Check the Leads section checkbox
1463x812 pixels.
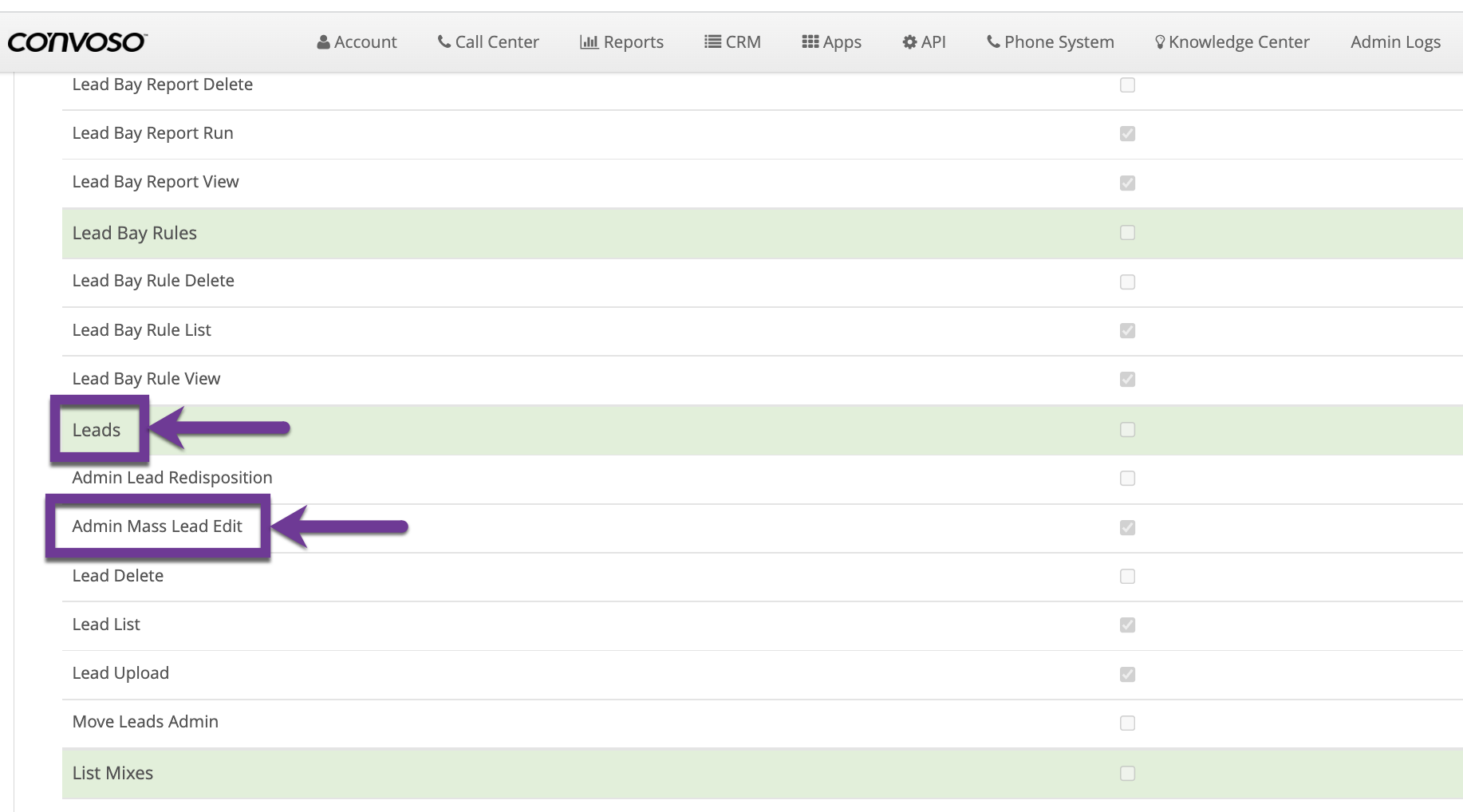1127,430
